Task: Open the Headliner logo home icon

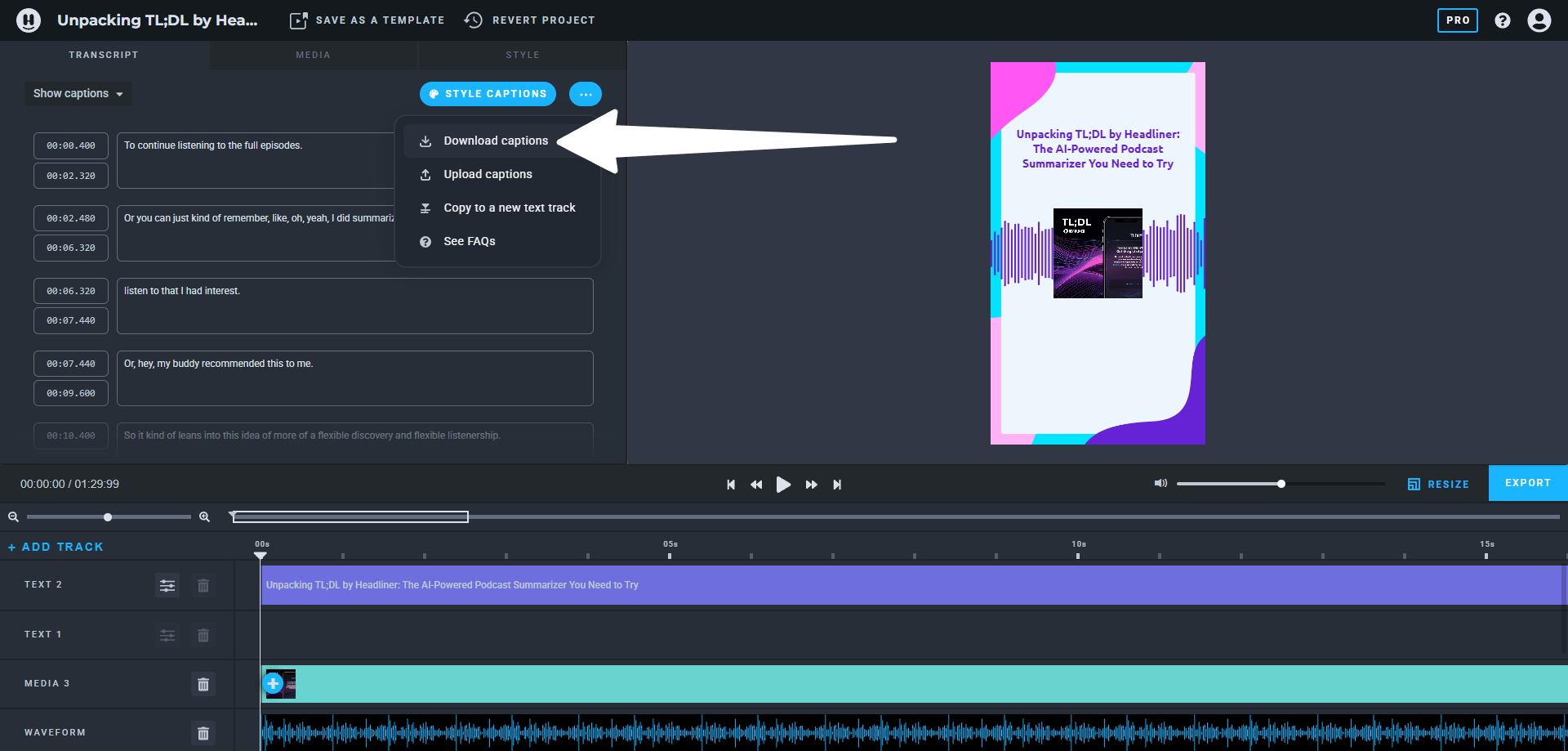Action: tap(29, 20)
